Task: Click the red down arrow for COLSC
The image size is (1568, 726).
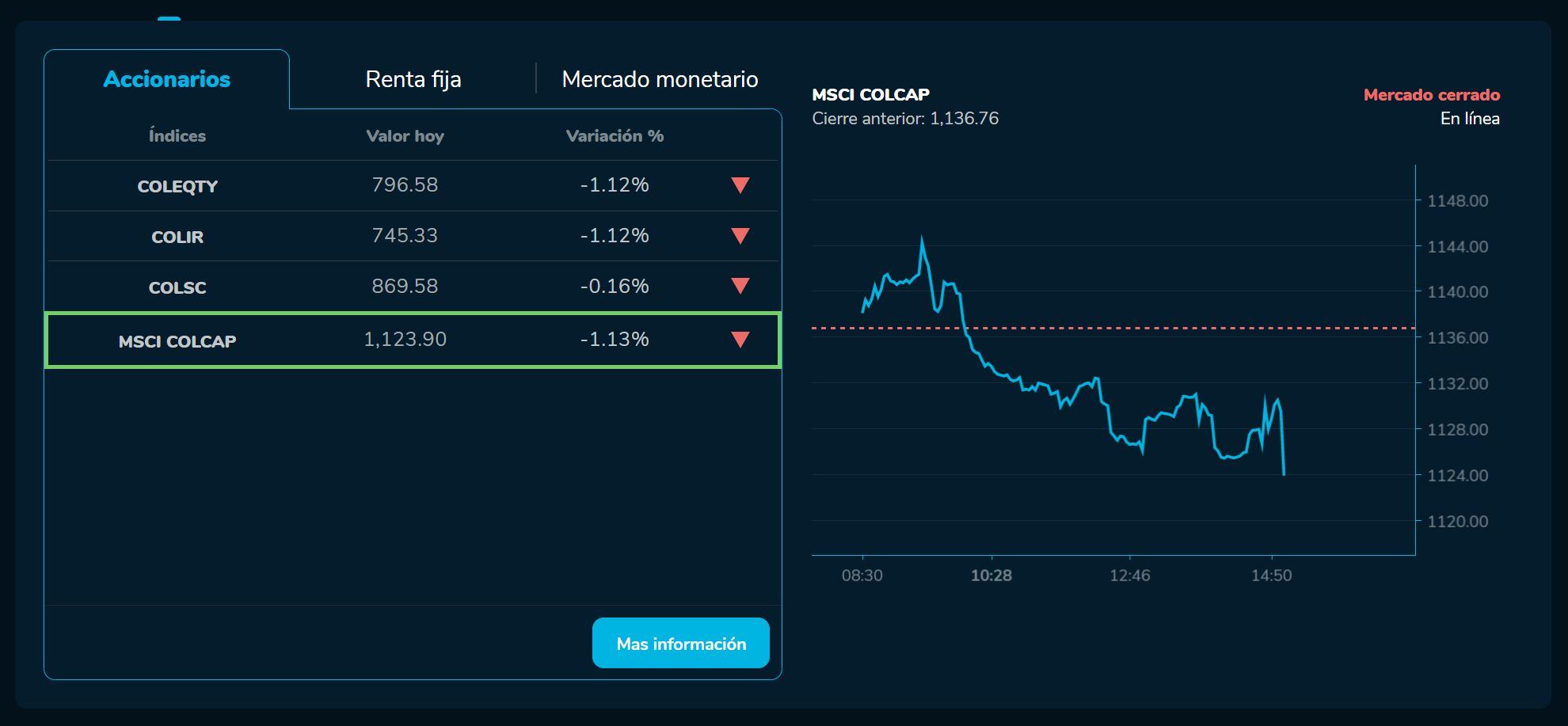Action: click(740, 286)
